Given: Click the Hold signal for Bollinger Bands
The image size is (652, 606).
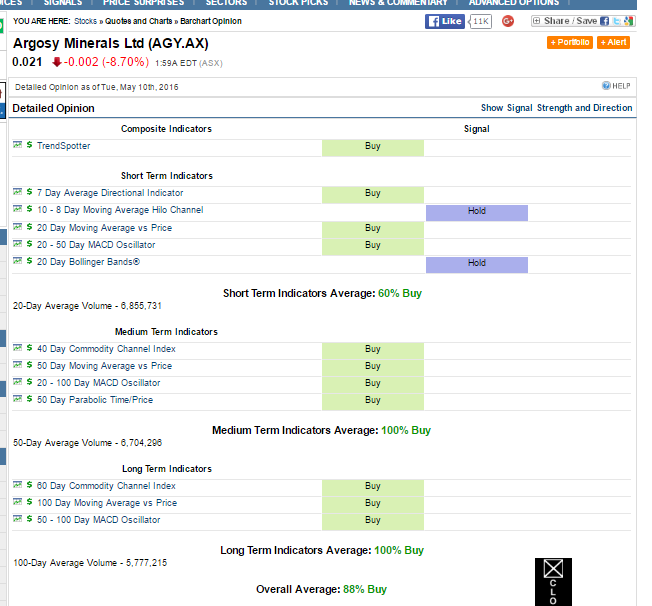Looking at the screenshot, I should pos(477,265).
